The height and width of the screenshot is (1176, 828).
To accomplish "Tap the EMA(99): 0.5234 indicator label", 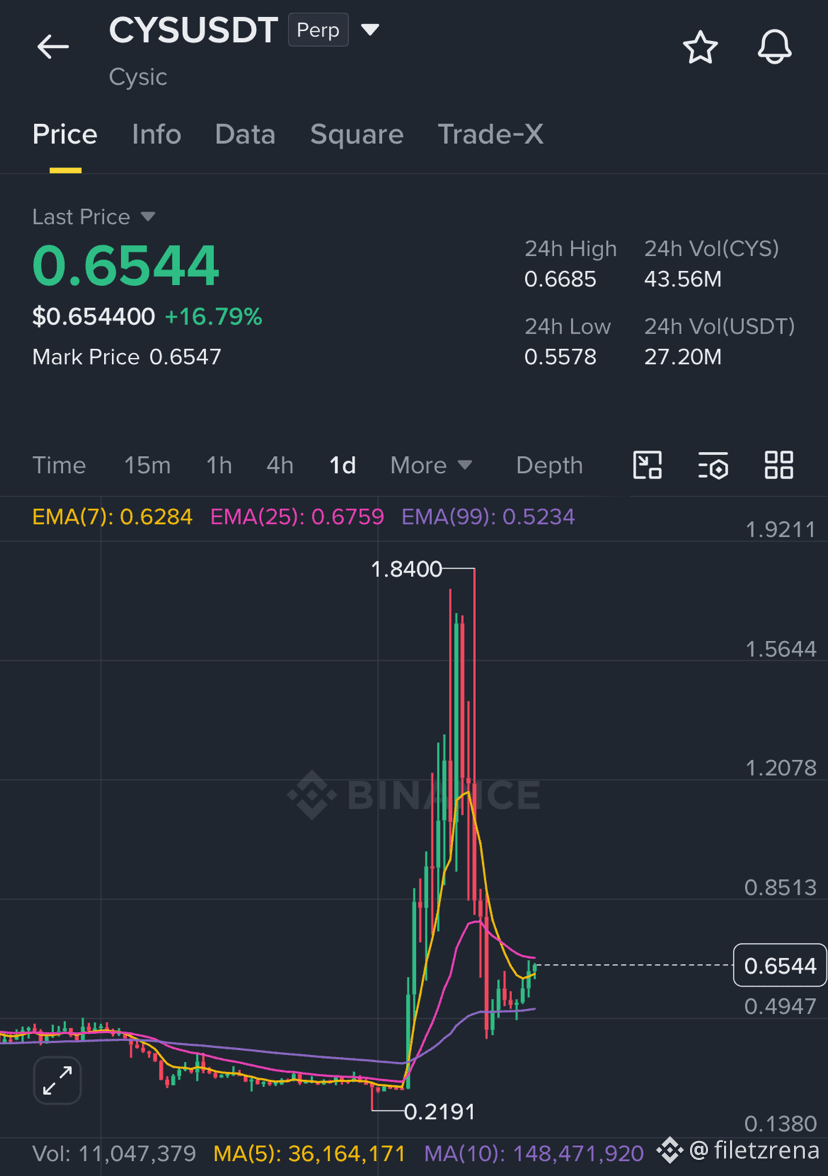I will coord(488,517).
